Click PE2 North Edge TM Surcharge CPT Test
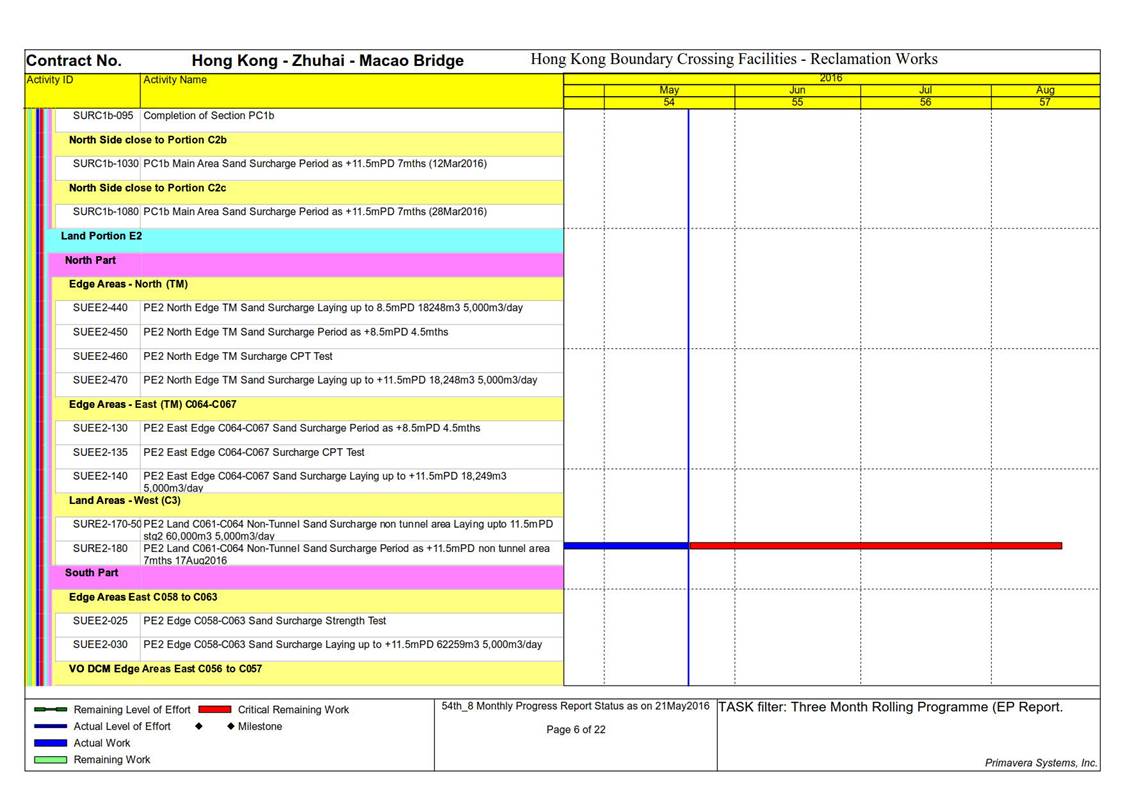1123x794 pixels. [x=238, y=356]
